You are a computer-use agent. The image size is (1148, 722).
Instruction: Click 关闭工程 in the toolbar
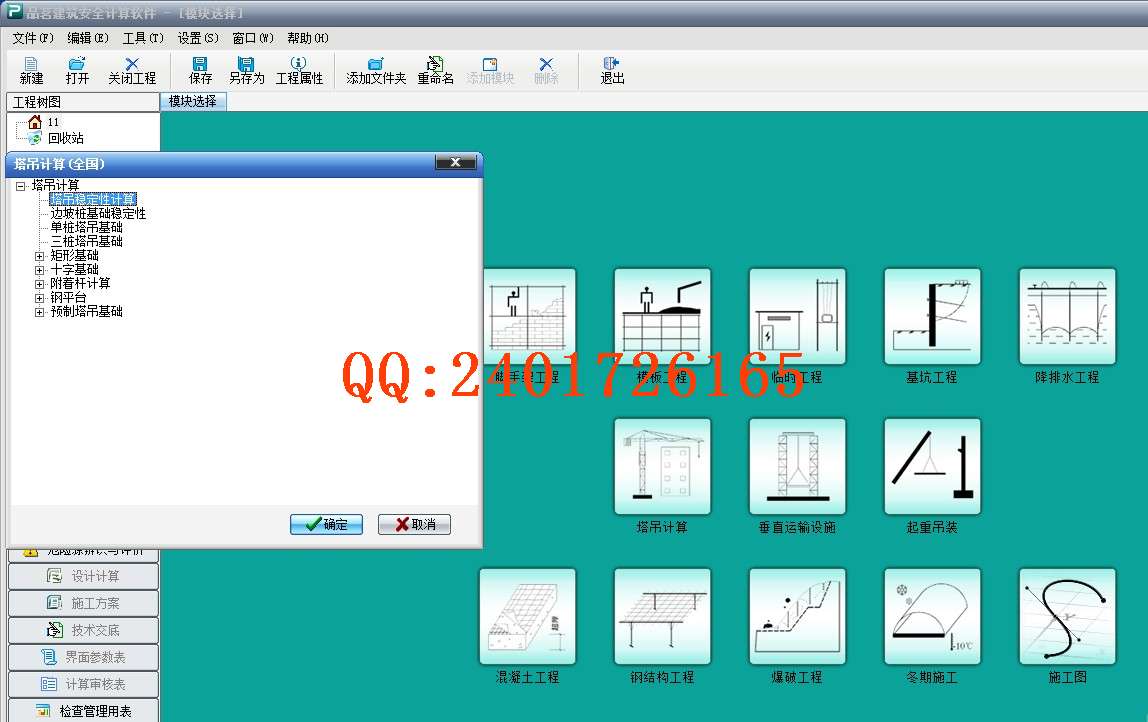click(x=132, y=70)
